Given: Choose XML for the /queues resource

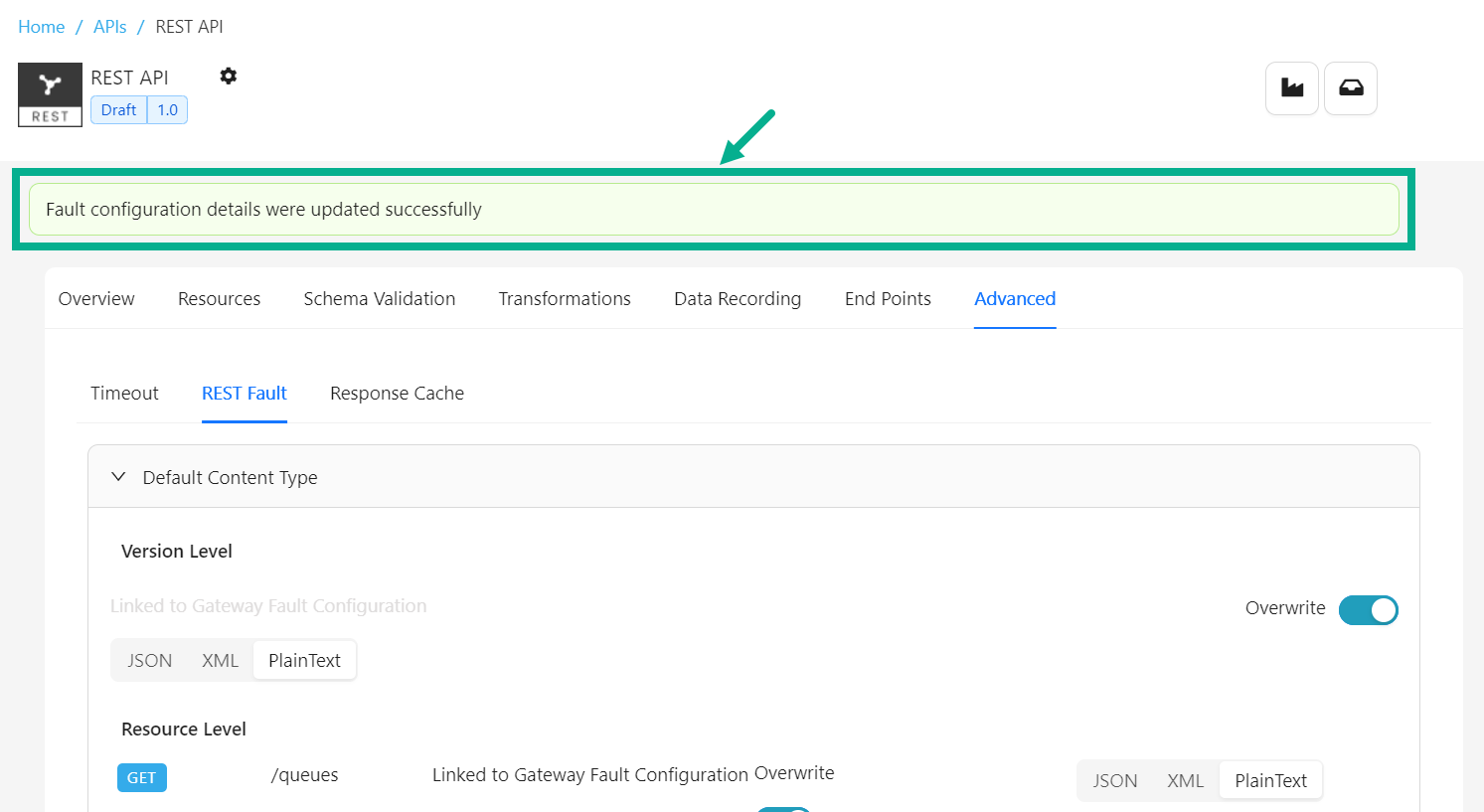Looking at the screenshot, I should pos(1185,781).
